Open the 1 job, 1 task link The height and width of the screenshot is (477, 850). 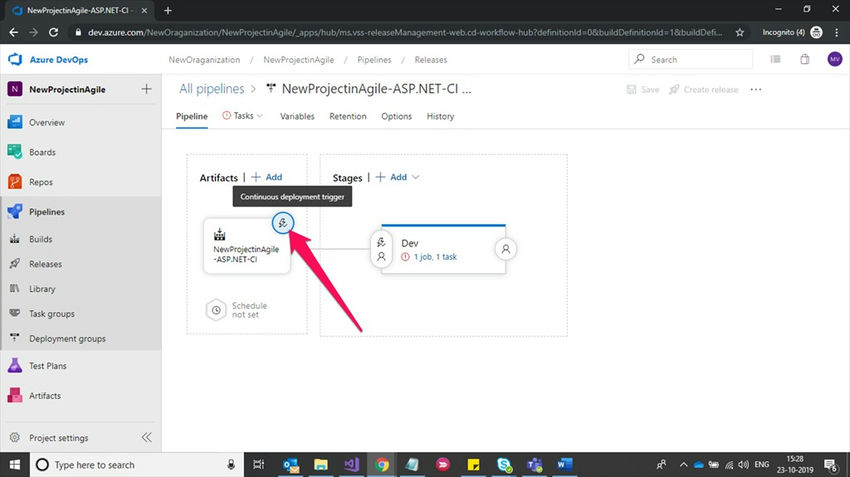tap(435, 257)
